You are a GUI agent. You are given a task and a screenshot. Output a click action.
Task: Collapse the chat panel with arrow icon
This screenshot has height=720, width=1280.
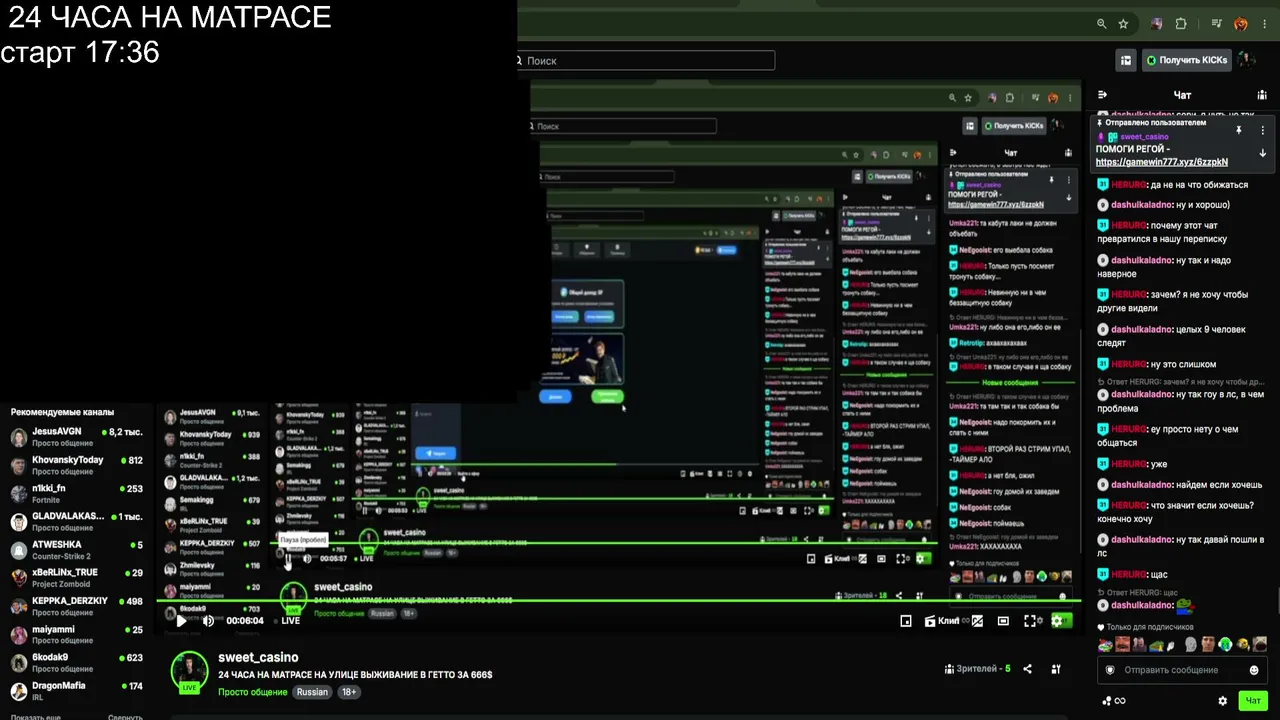[1103, 95]
